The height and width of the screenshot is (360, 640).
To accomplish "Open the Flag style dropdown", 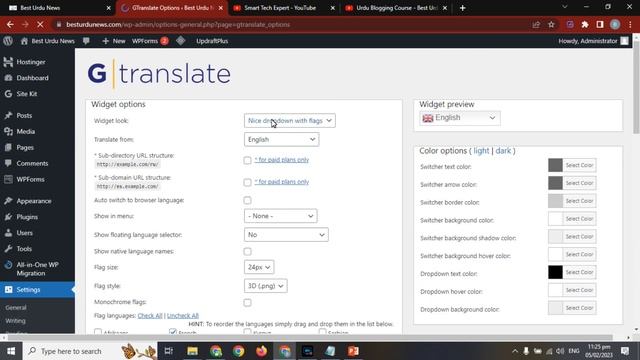I will click(x=265, y=286).
